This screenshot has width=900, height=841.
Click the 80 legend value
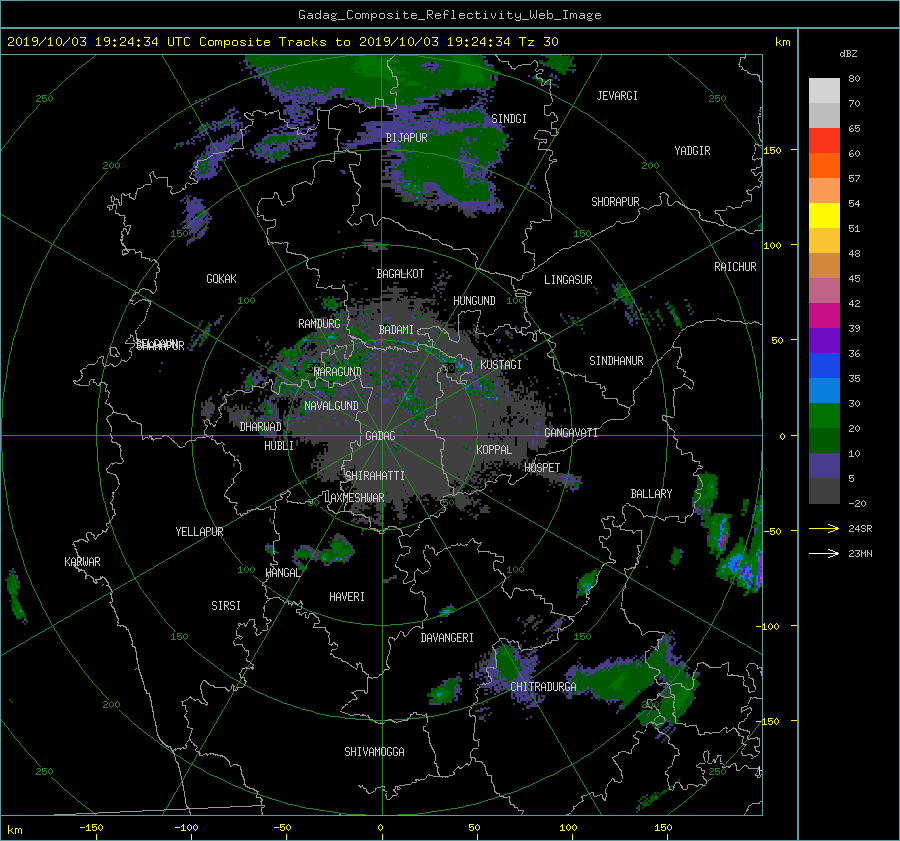pyautogui.click(x=854, y=79)
